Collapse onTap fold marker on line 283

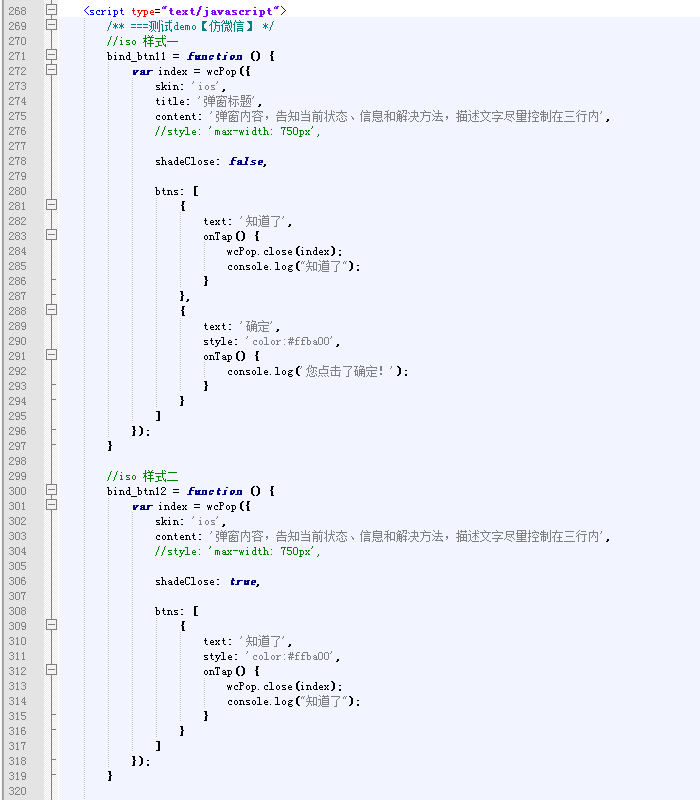pyautogui.click(x=52, y=235)
